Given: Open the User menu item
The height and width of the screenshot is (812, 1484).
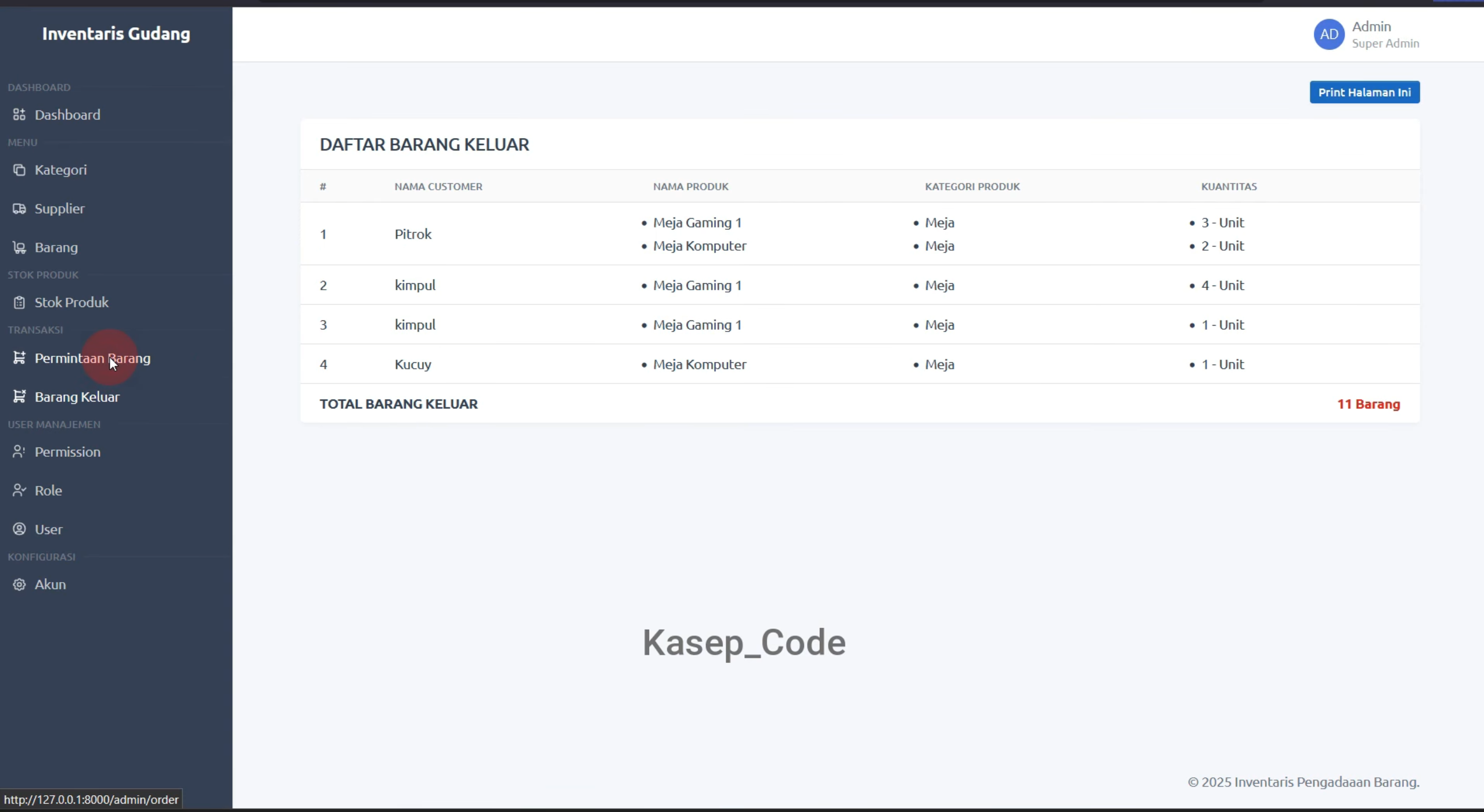Looking at the screenshot, I should pos(48,529).
